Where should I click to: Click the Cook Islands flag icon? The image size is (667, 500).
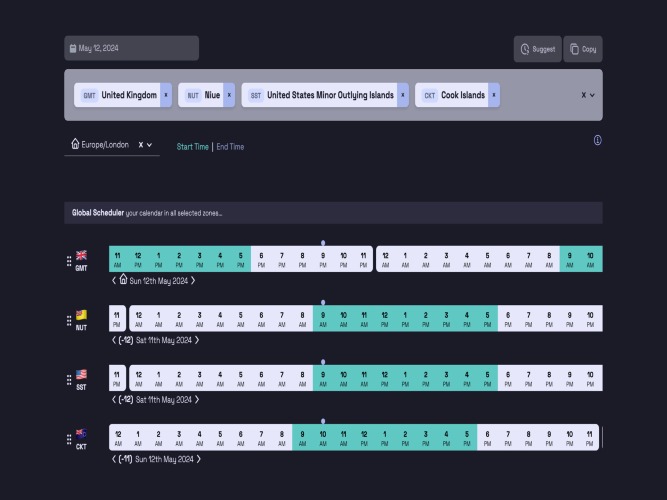tap(81, 434)
